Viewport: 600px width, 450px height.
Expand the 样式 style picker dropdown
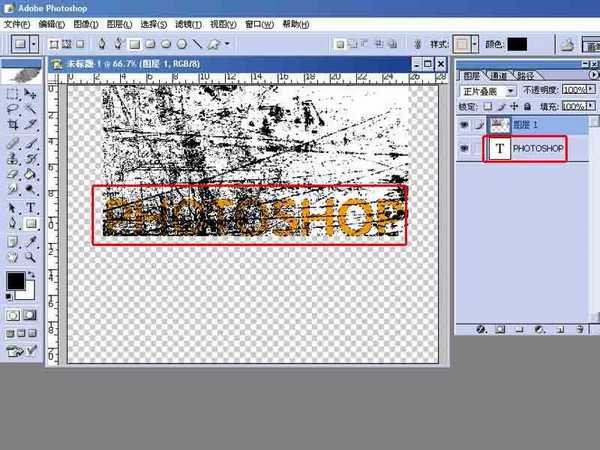click(x=478, y=44)
